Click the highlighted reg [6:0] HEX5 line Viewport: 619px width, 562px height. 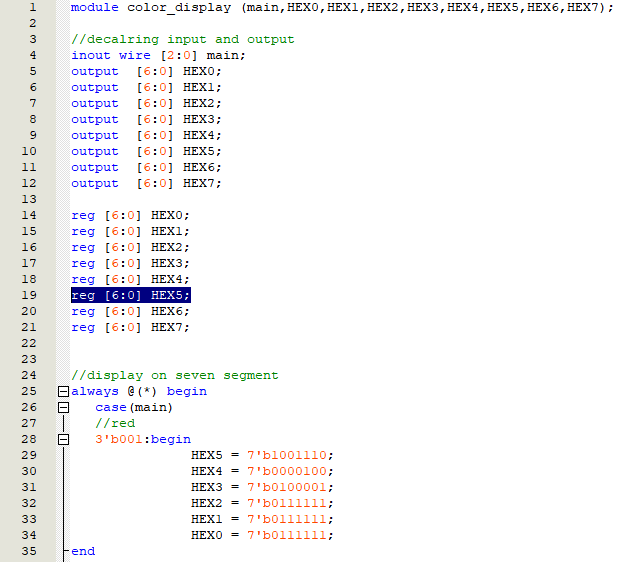(x=130, y=295)
